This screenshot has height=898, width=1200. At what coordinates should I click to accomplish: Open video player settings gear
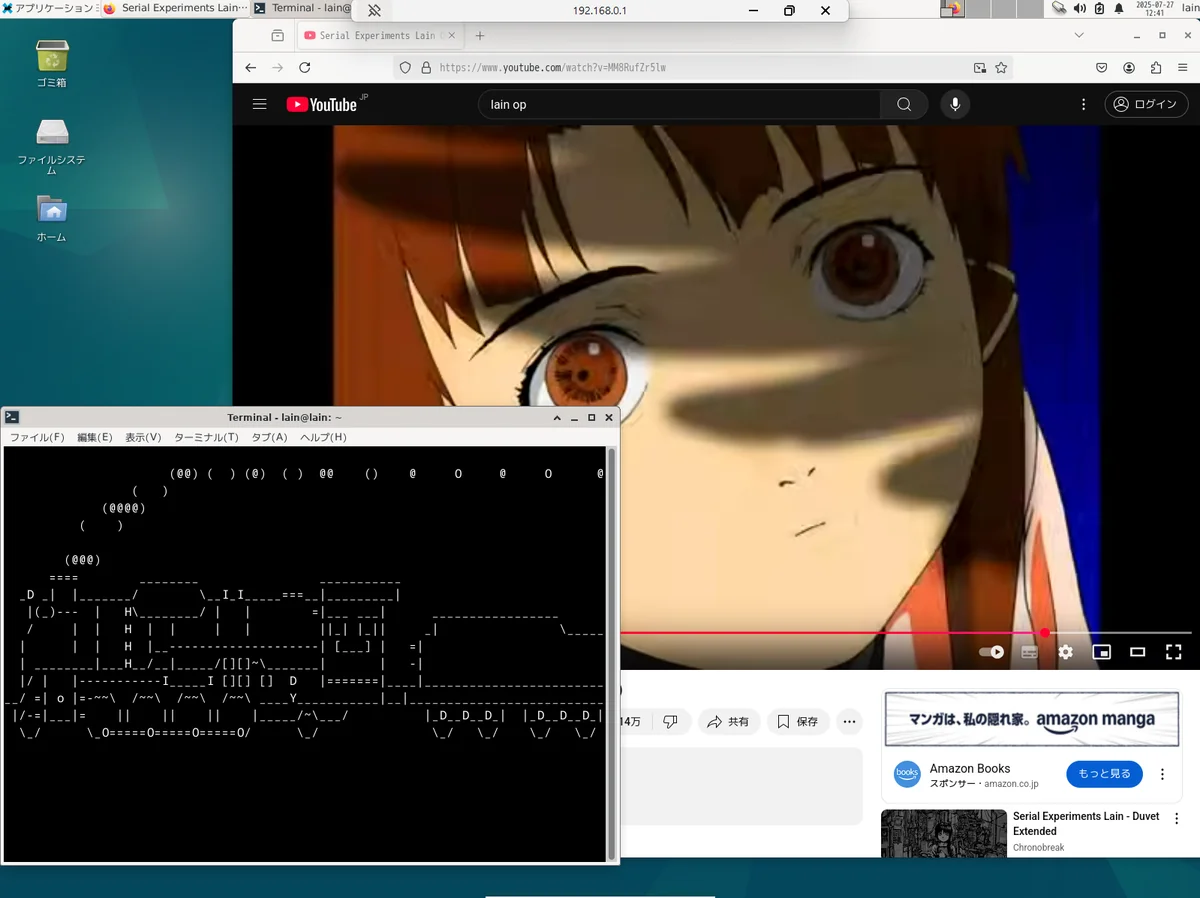tap(1066, 652)
